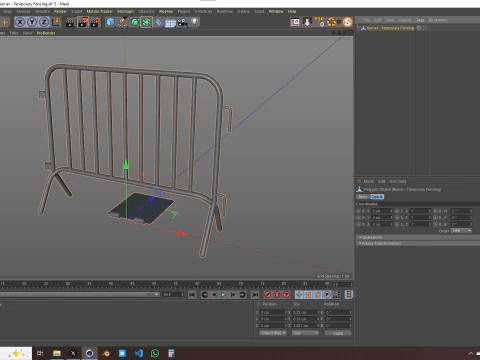The image size is (480, 360).
Task: Click the drop-to-floor arrow icon
Action: 307,22
